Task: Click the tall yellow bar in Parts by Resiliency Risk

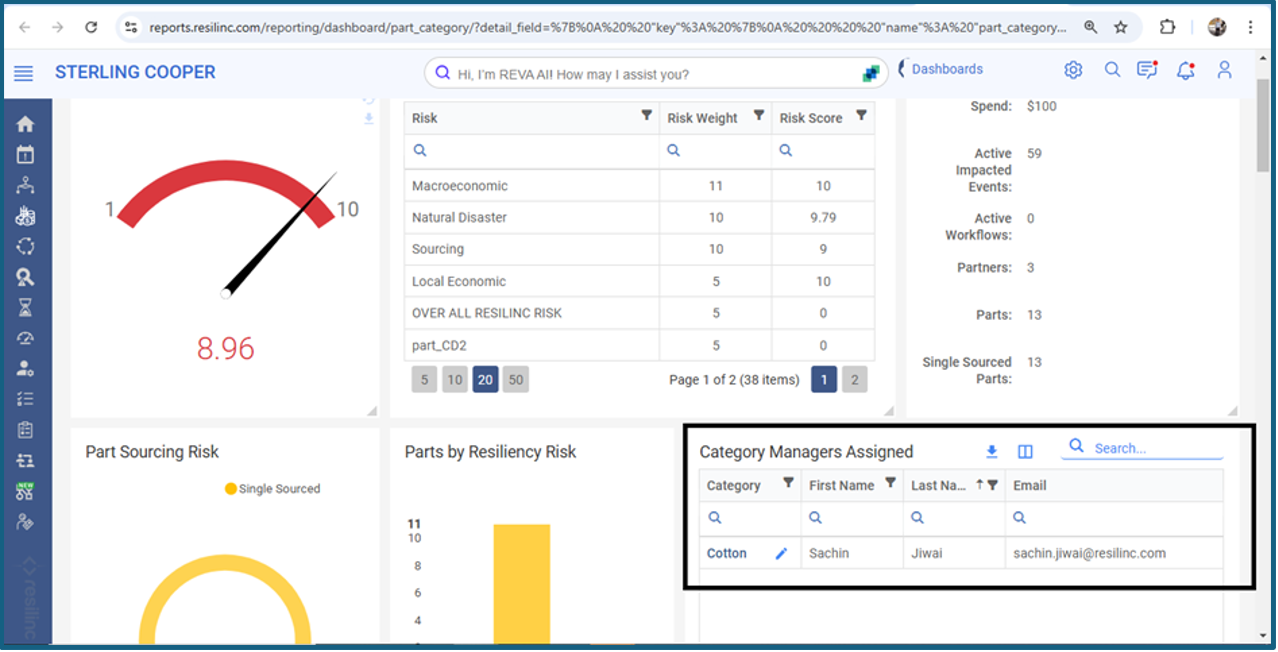Action: pos(521,584)
